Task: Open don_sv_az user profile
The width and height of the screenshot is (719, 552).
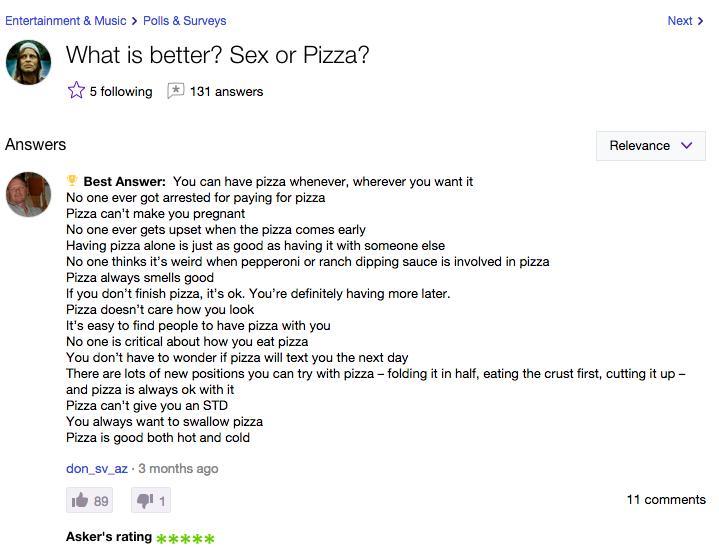Action: 97,469
